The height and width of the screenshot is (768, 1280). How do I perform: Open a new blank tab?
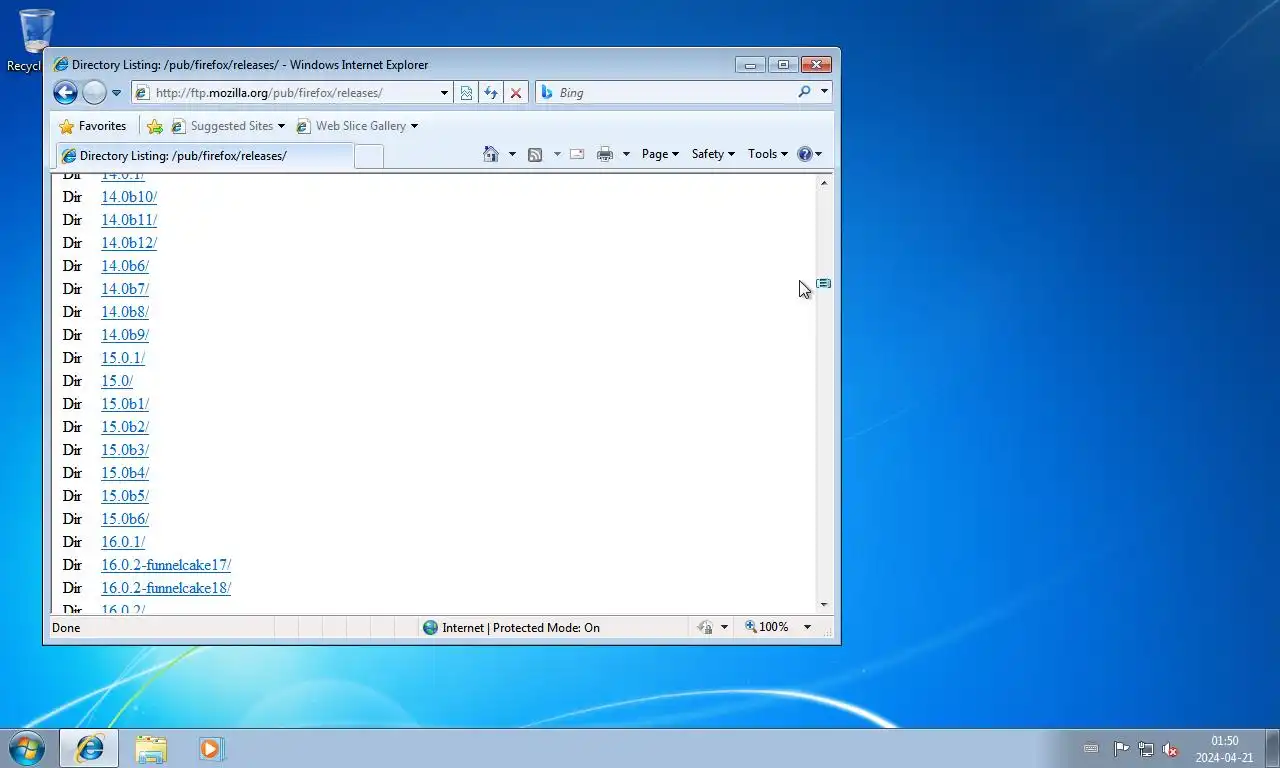point(369,156)
